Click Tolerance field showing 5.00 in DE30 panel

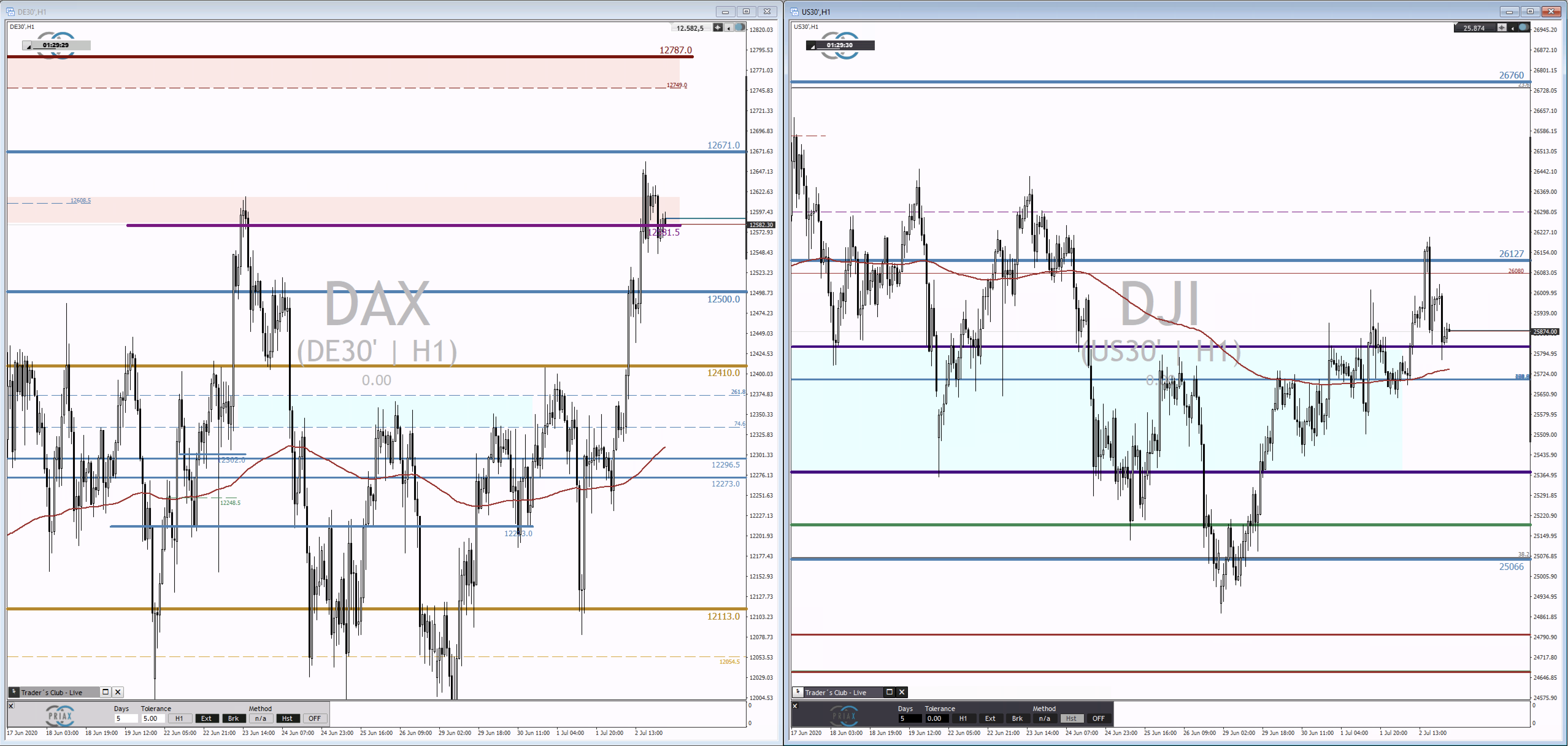(153, 719)
